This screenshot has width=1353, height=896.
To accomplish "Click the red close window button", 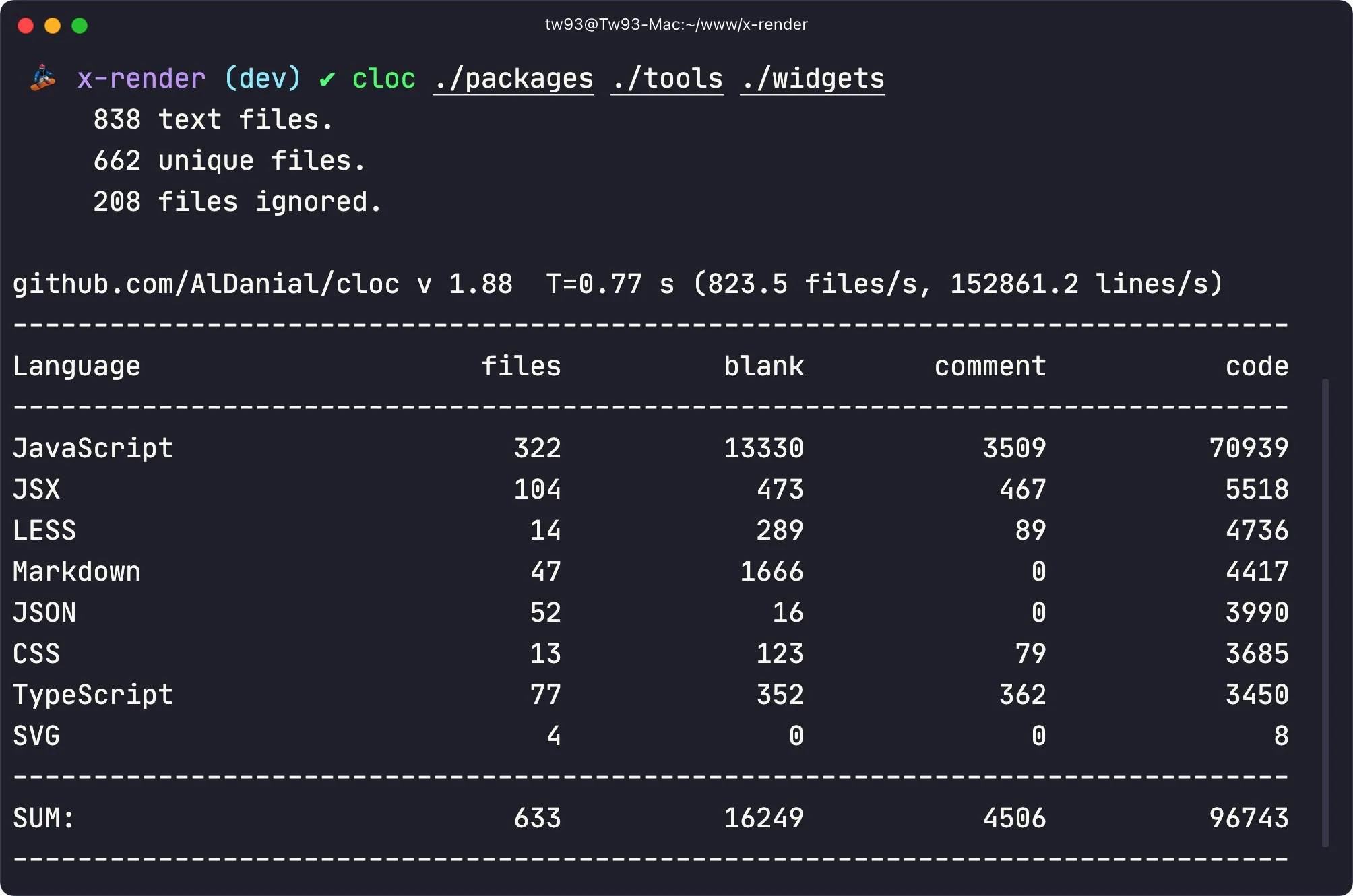I will (x=26, y=26).
